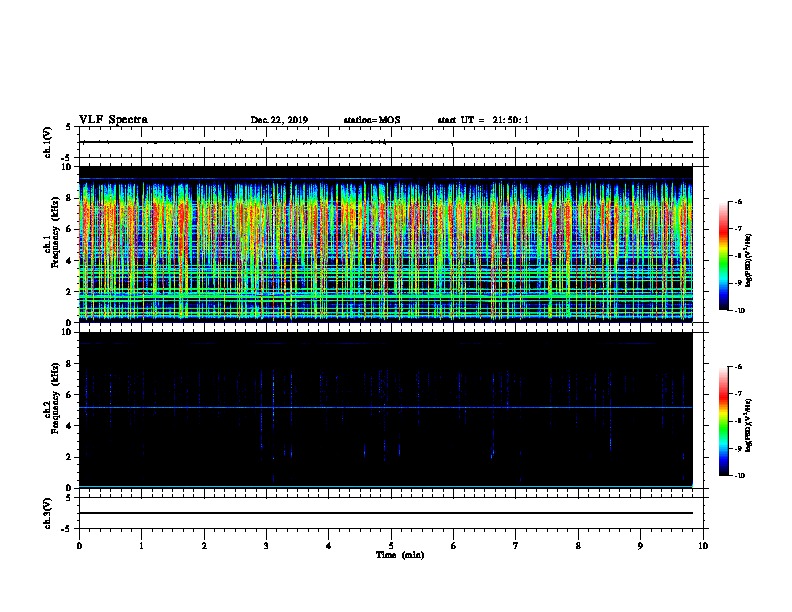This screenshot has width=792, height=612.
Task: Click the "4" kHz tick of ch.1 spectrogram
Action: [x=70, y=261]
